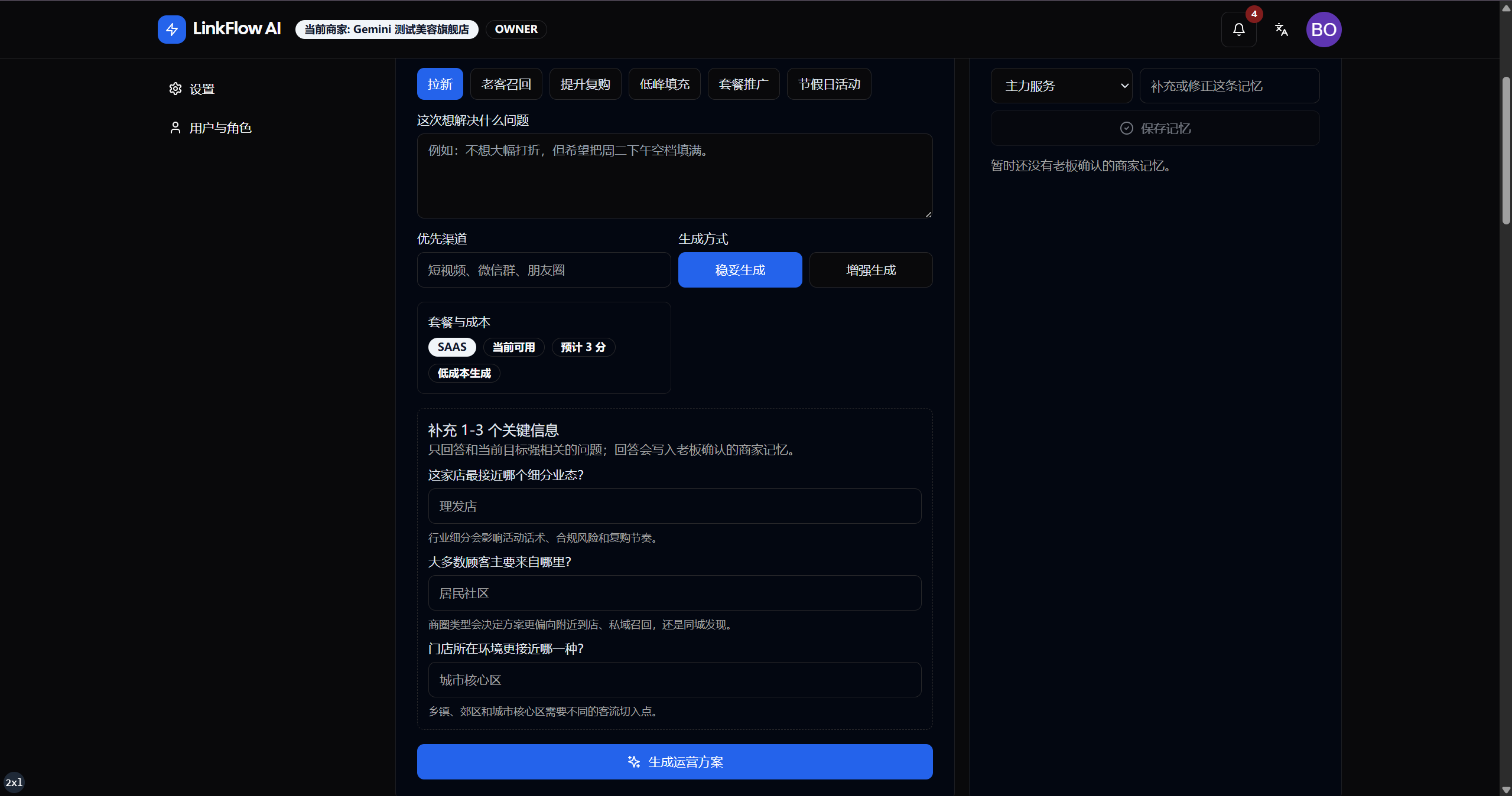Select the 节假日活动 tab
This screenshot has height=796, width=1512.
(x=829, y=84)
